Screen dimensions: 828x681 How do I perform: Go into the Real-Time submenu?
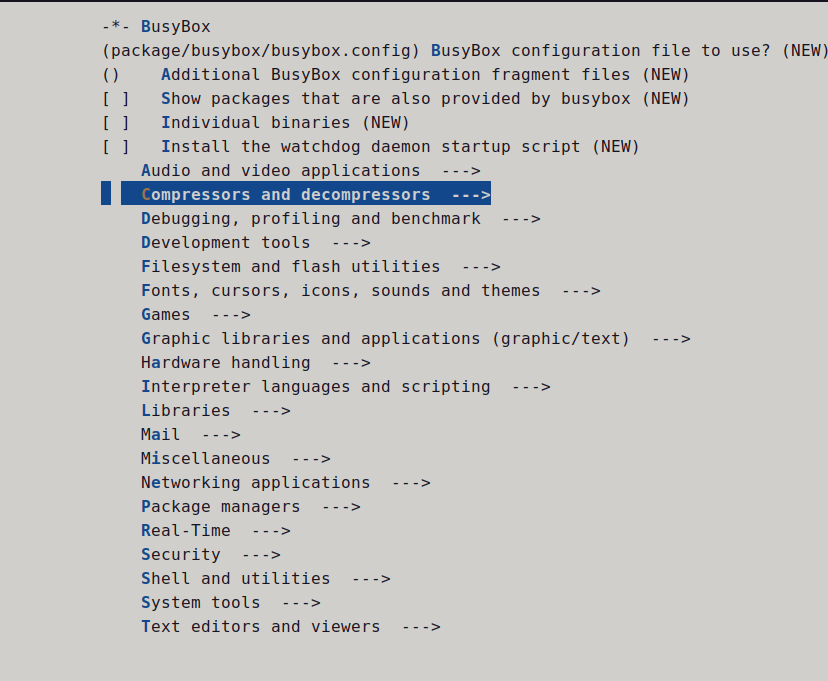click(x=216, y=531)
